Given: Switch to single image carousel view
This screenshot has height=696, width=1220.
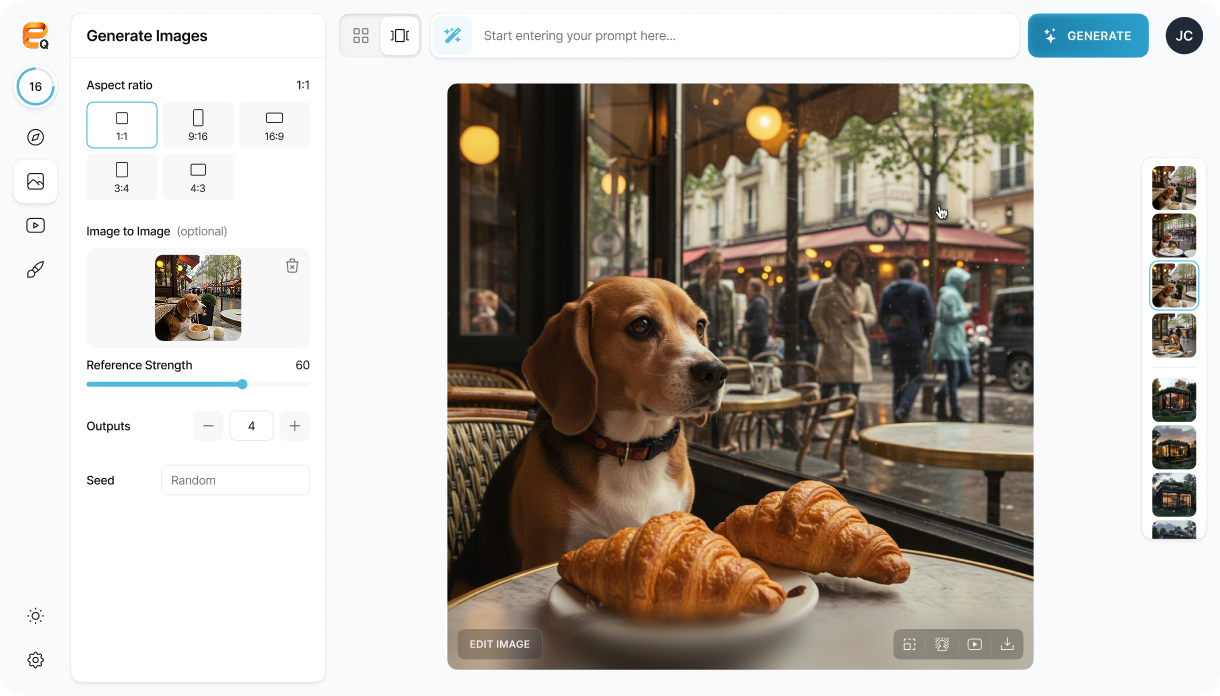Looking at the screenshot, I should tap(400, 36).
